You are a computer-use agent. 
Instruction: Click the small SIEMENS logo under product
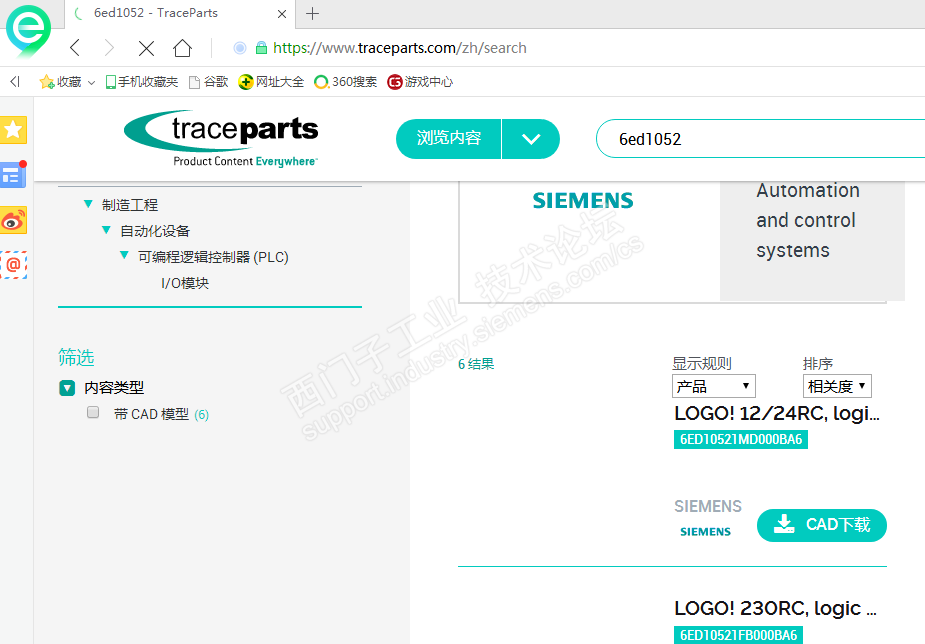click(x=706, y=532)
